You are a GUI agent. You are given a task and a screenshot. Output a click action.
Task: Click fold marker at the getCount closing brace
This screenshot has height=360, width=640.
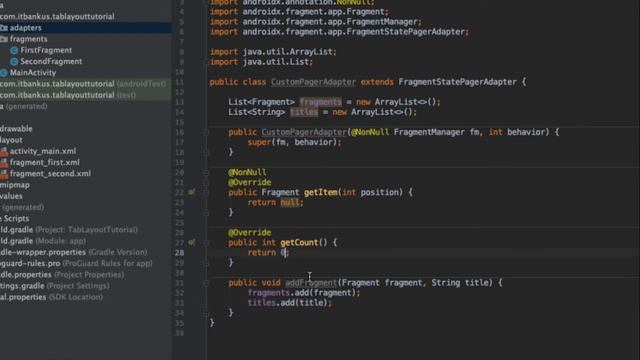coord(206,263)
